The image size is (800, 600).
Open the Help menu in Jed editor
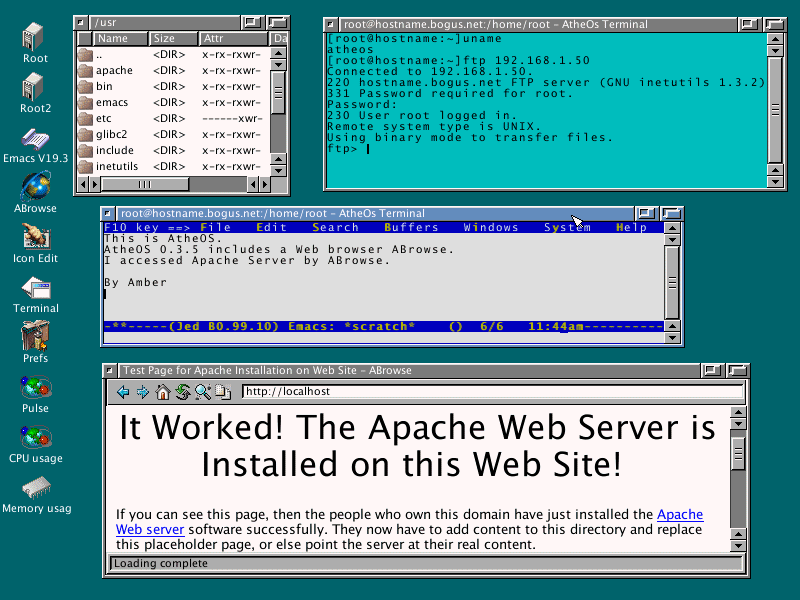tap(631, 228)
